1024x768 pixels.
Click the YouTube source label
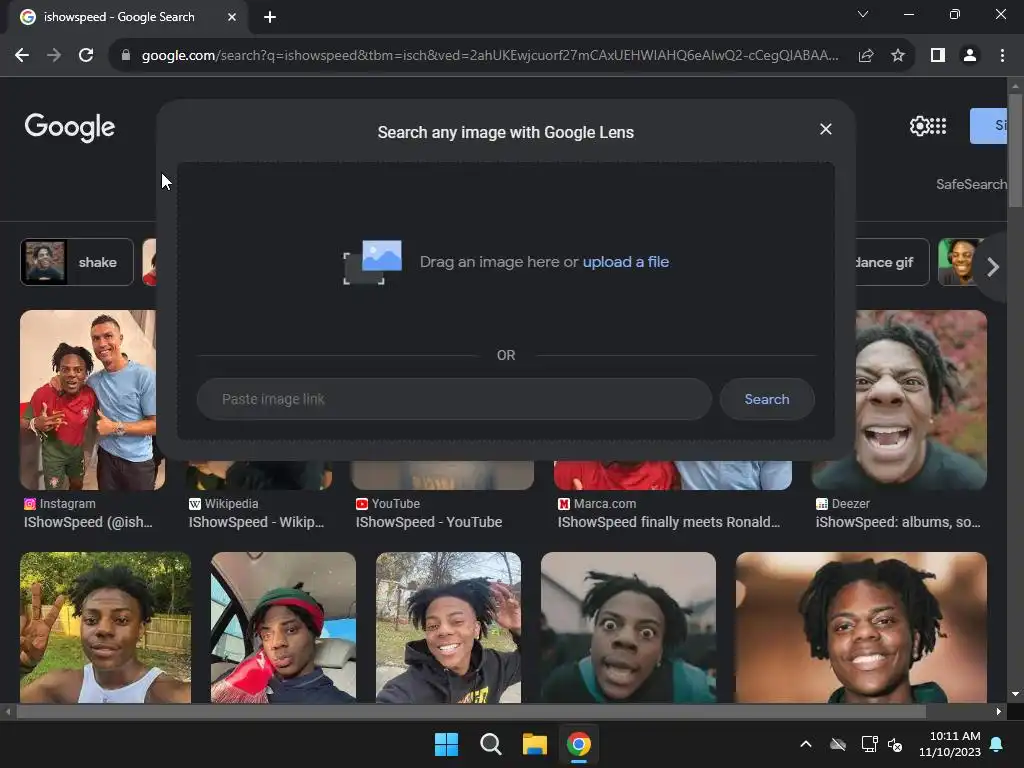point(396,504)
